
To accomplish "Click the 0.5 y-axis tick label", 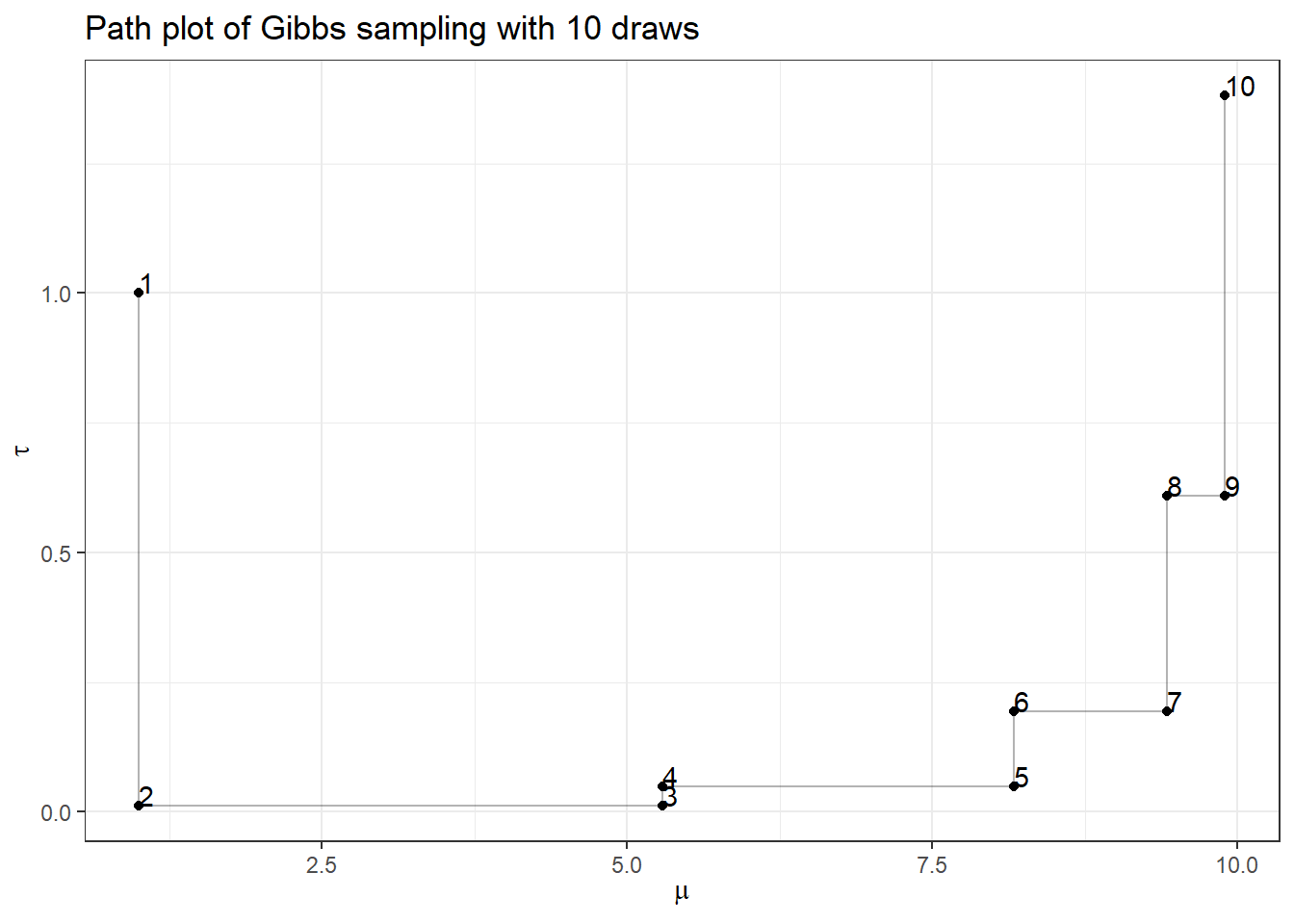I will click(x=57, y=553).
